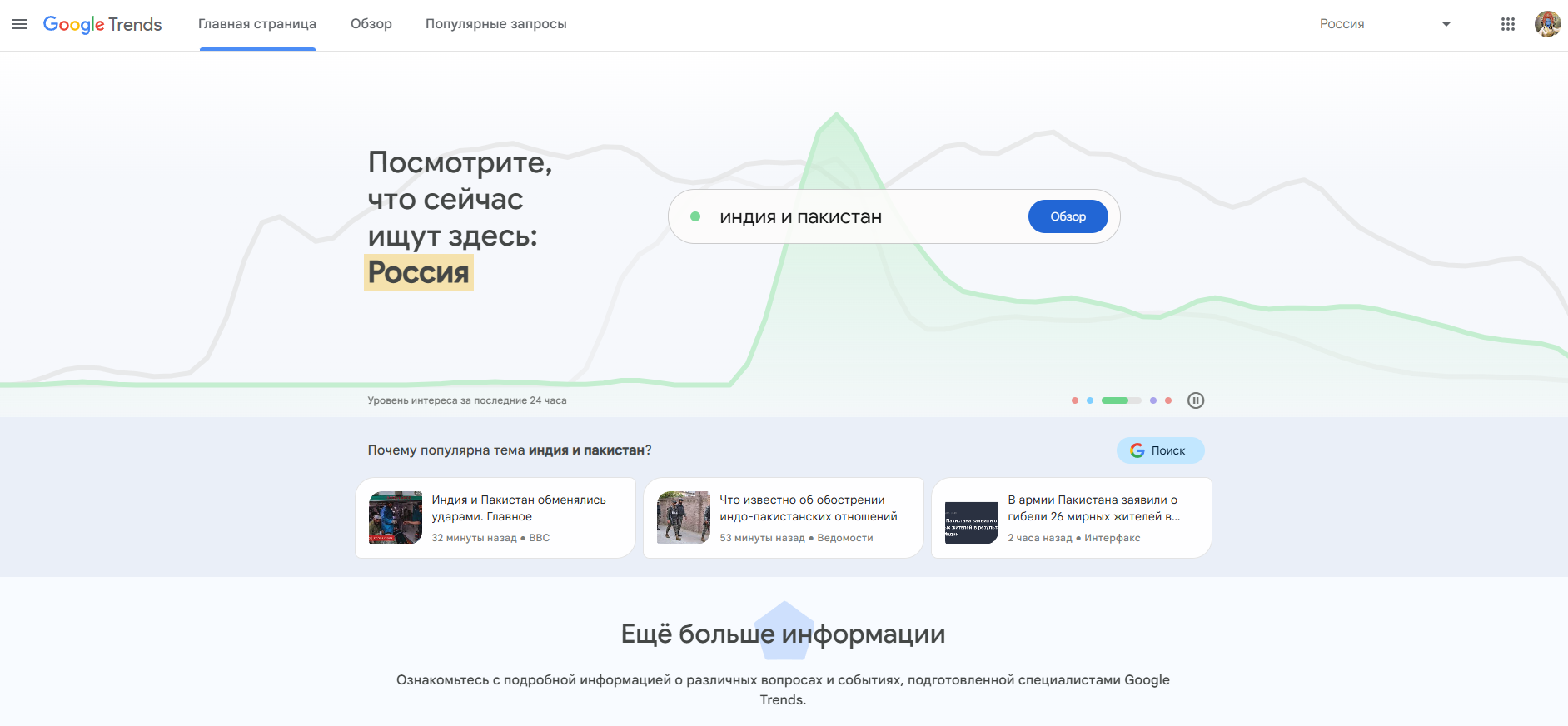The width and height of the screenshot is (1568, 726).
Task: Open the Google apps grid
Action: pyautogui.click(x=1508, y=24)
